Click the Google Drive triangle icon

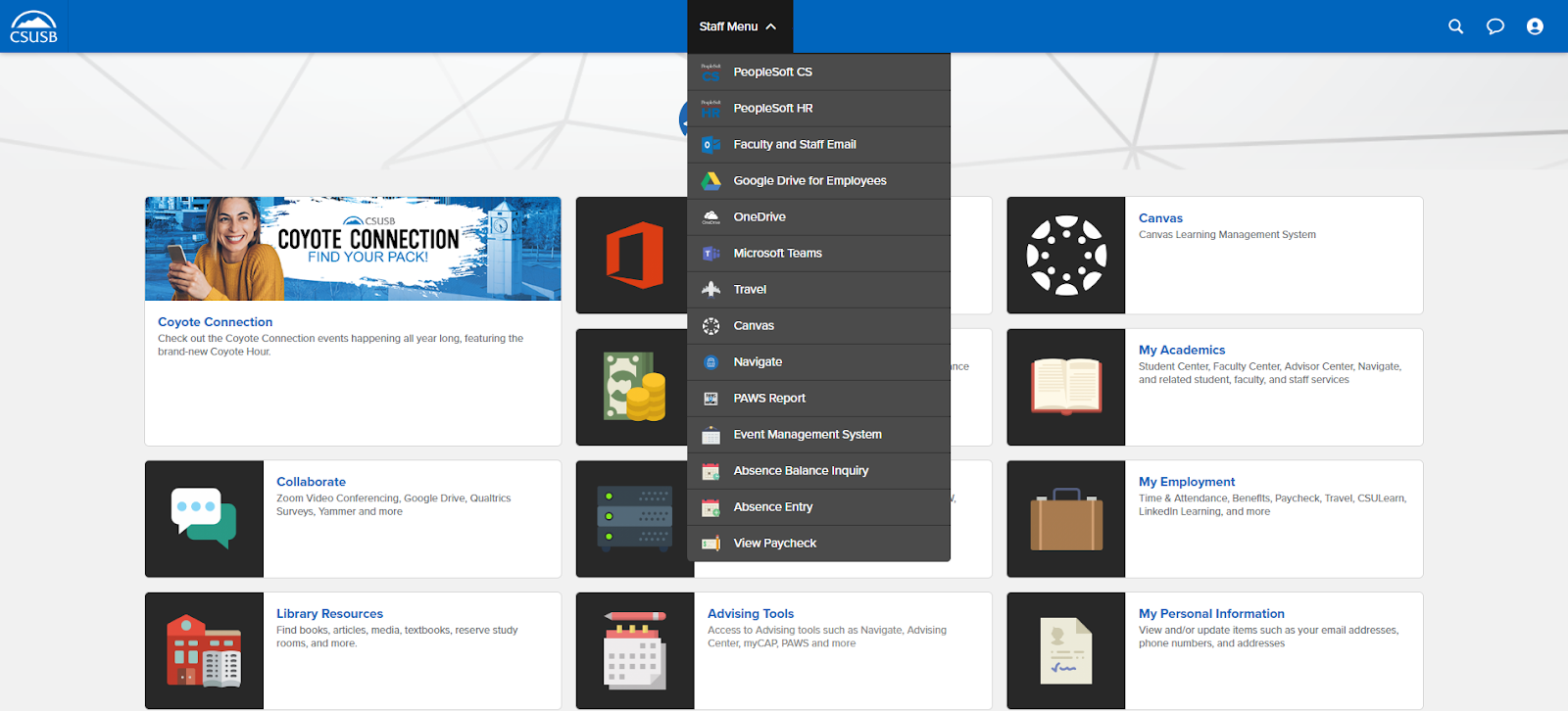pyautogui.click(x=711, y=181)
